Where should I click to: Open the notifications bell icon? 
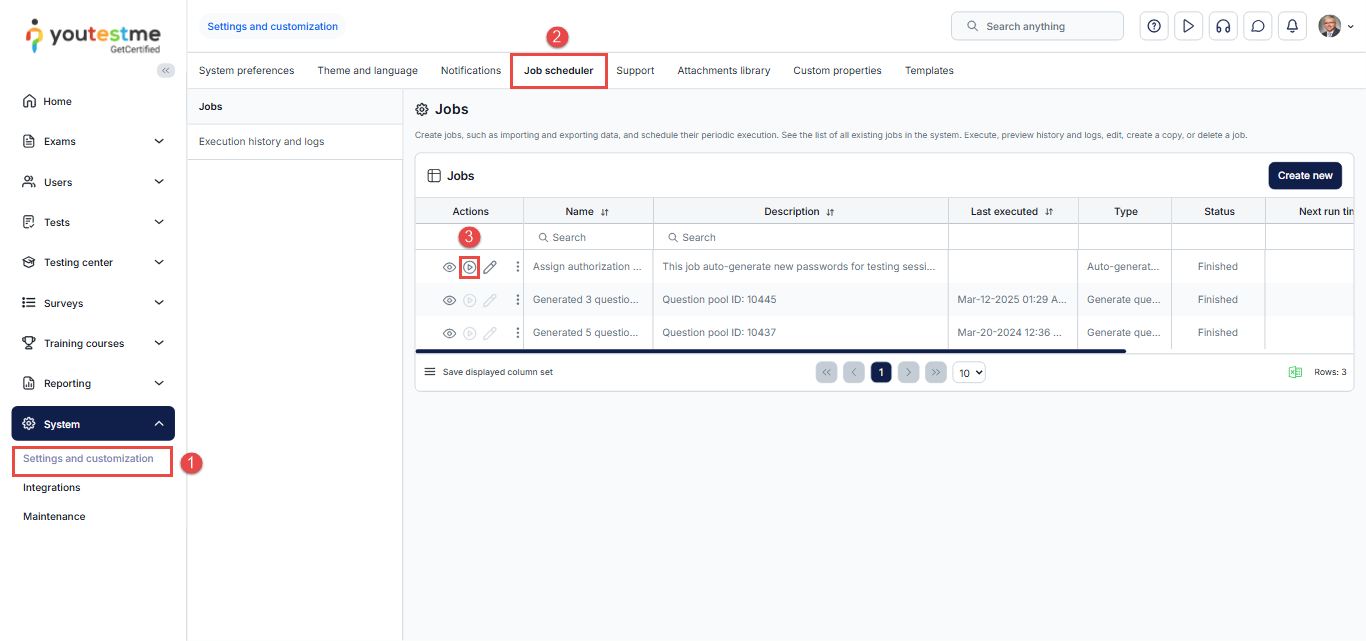click(x=1292, y=27)
